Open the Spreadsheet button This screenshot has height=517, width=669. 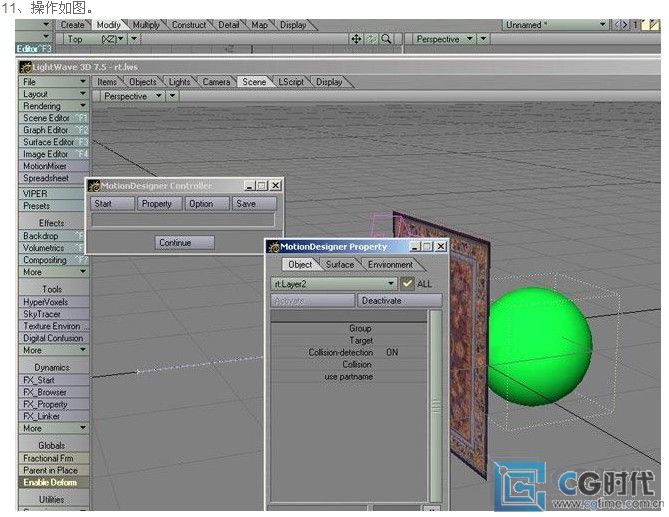54,178
